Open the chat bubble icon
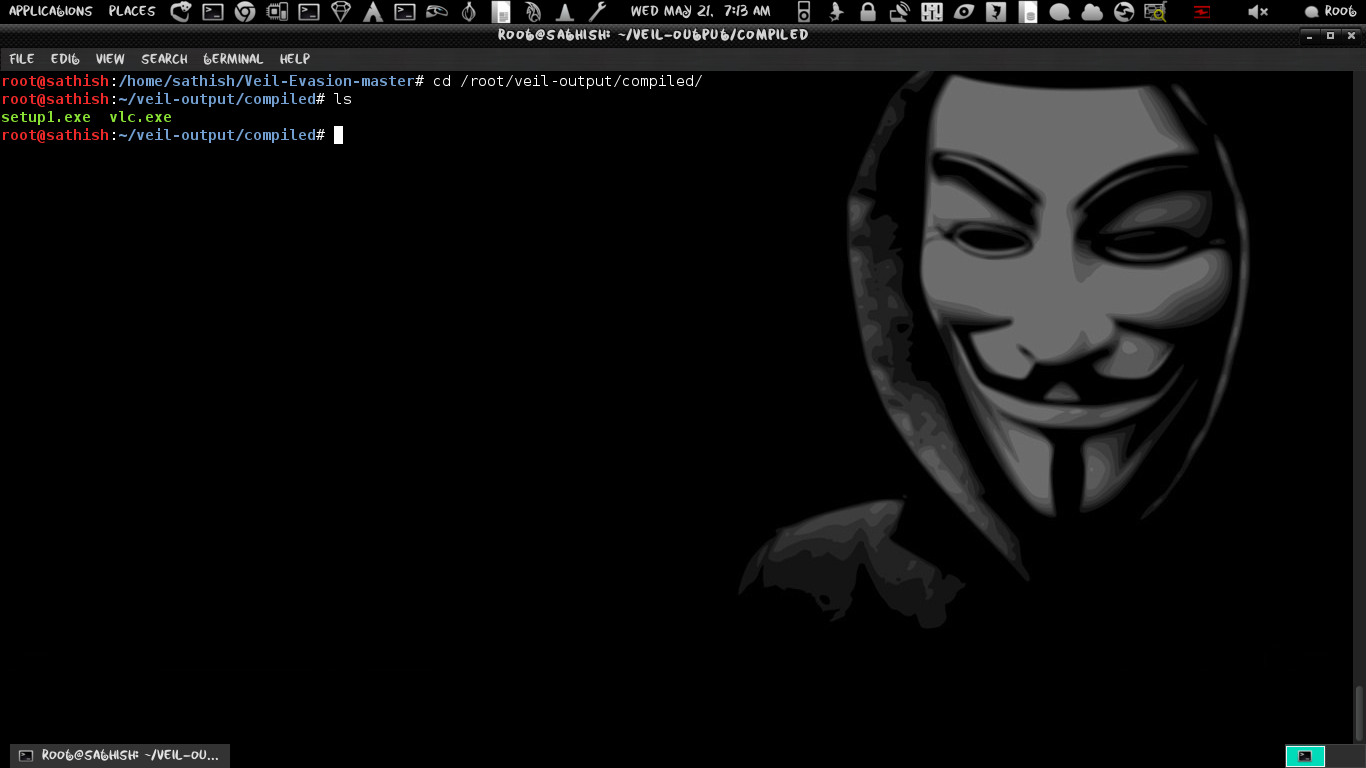The image size is (1366, 768). 1060,12
